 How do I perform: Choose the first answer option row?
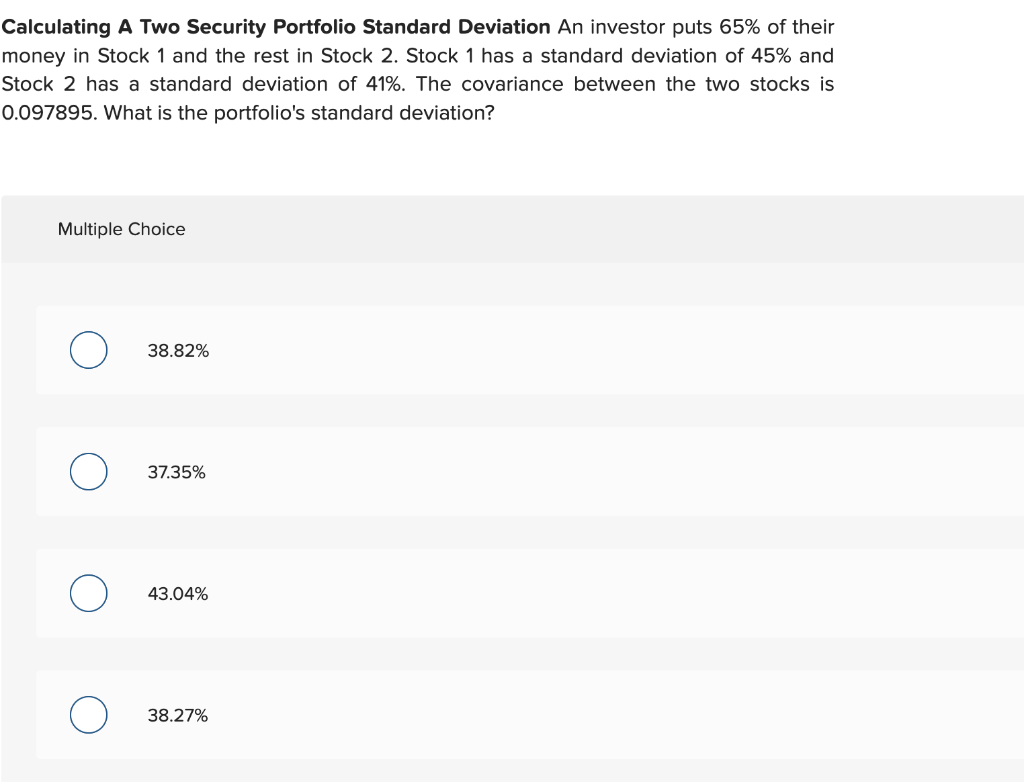pos(500,350)
